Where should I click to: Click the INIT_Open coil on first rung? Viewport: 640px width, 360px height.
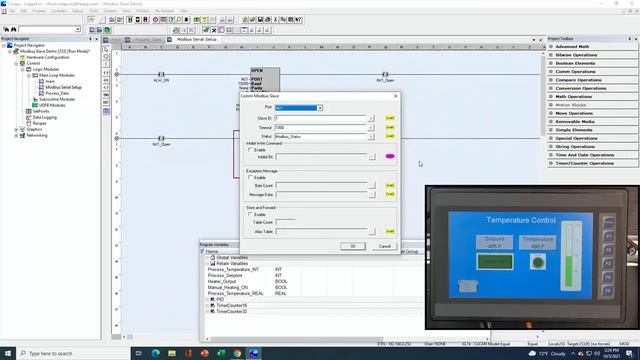click(x=385, y=75)
